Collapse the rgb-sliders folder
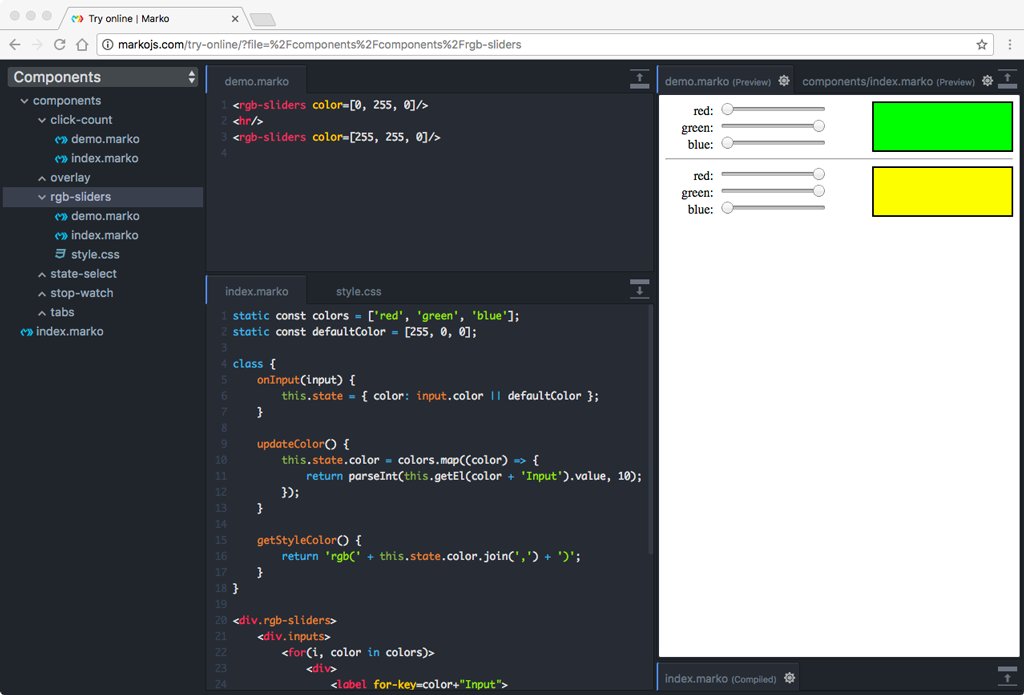 click(42, 197)
